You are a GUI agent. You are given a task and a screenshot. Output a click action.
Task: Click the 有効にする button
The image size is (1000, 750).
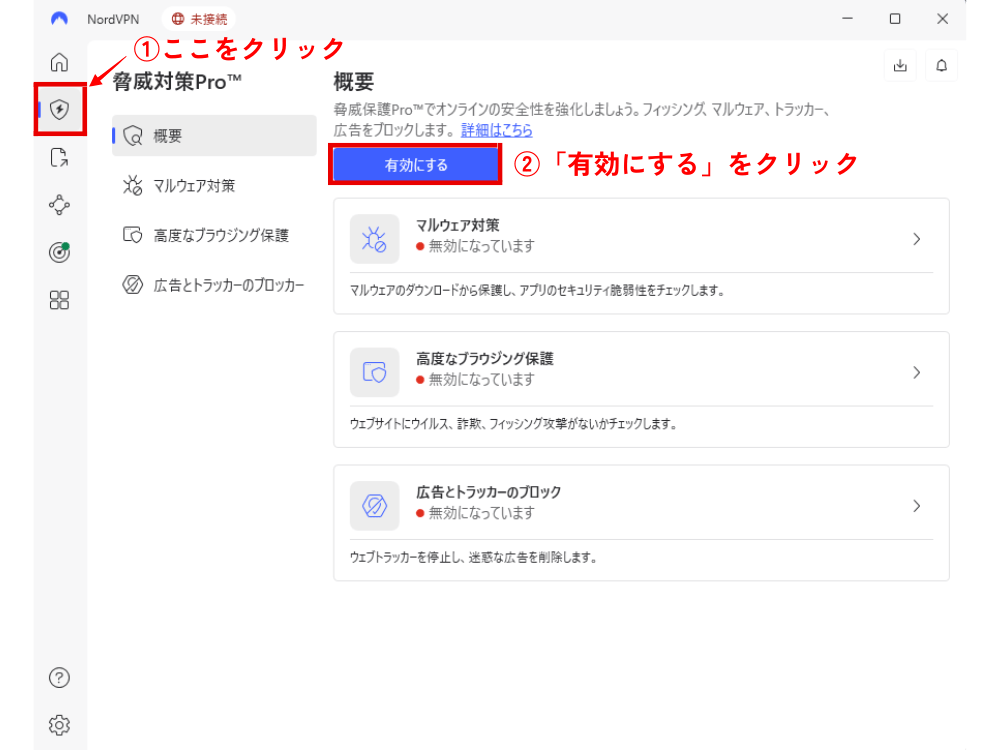click(415, 165)
